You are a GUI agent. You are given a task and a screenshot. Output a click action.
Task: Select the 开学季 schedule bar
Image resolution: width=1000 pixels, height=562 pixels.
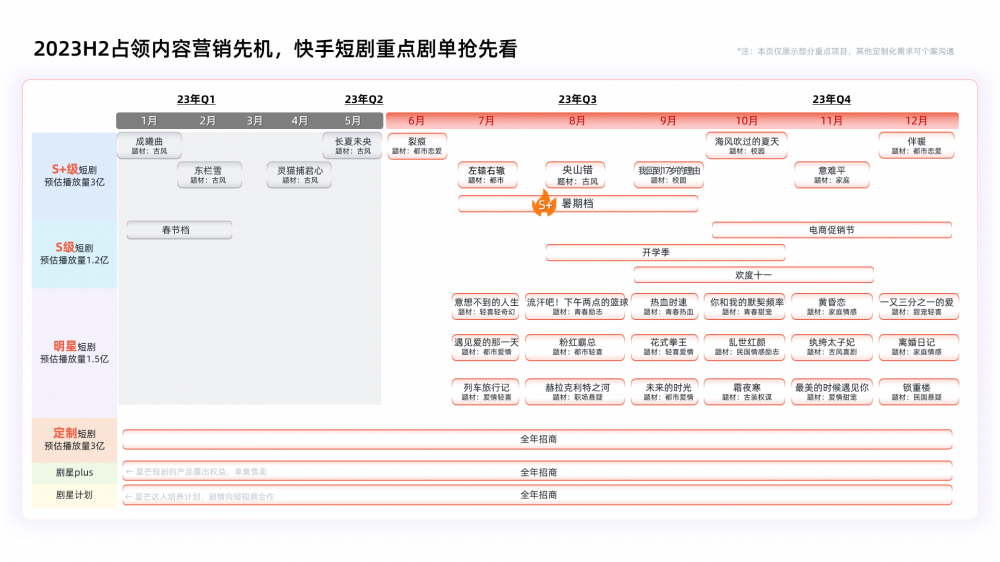click(656, 252)
